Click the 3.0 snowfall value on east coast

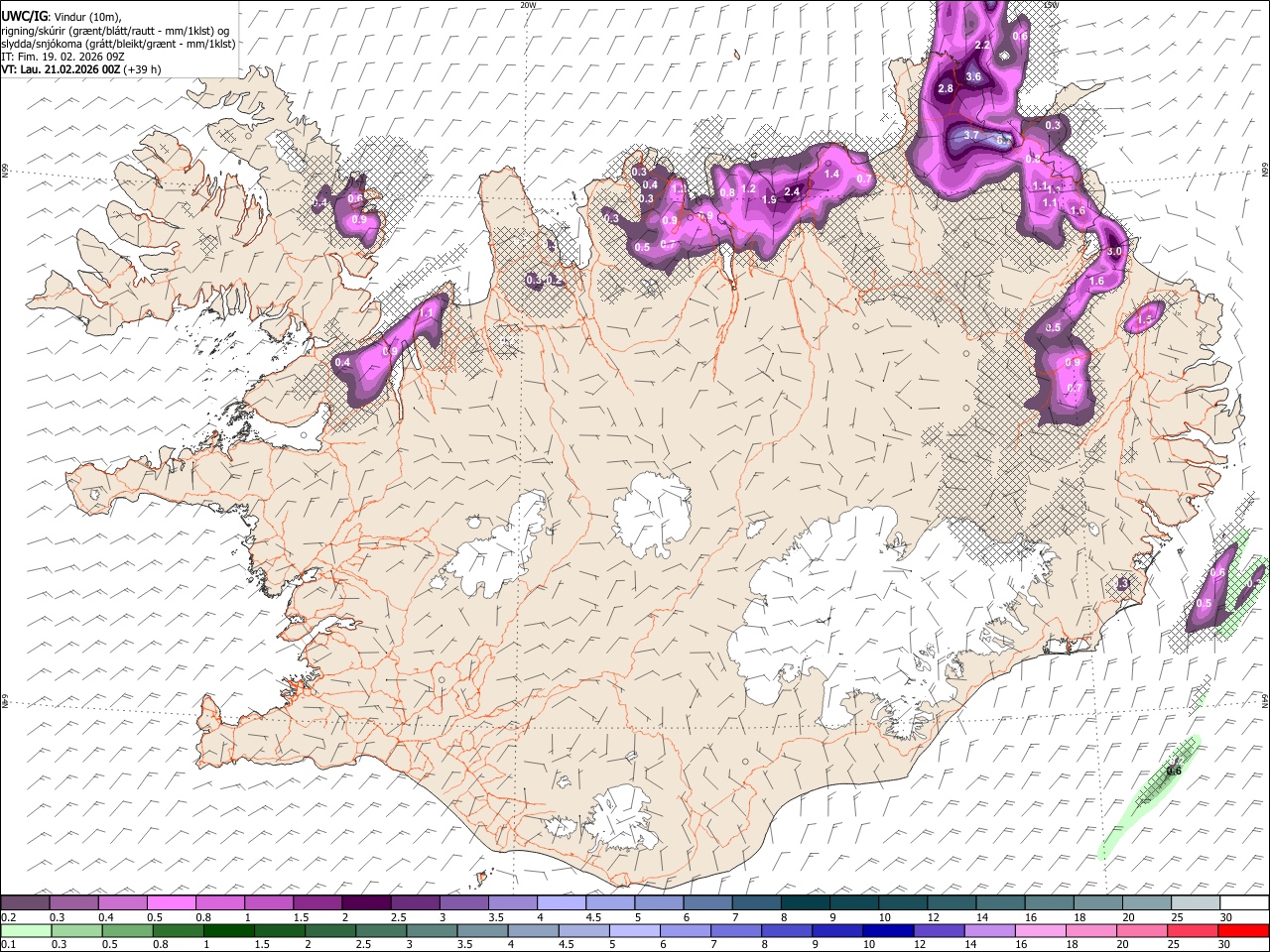click(1114, 252)
